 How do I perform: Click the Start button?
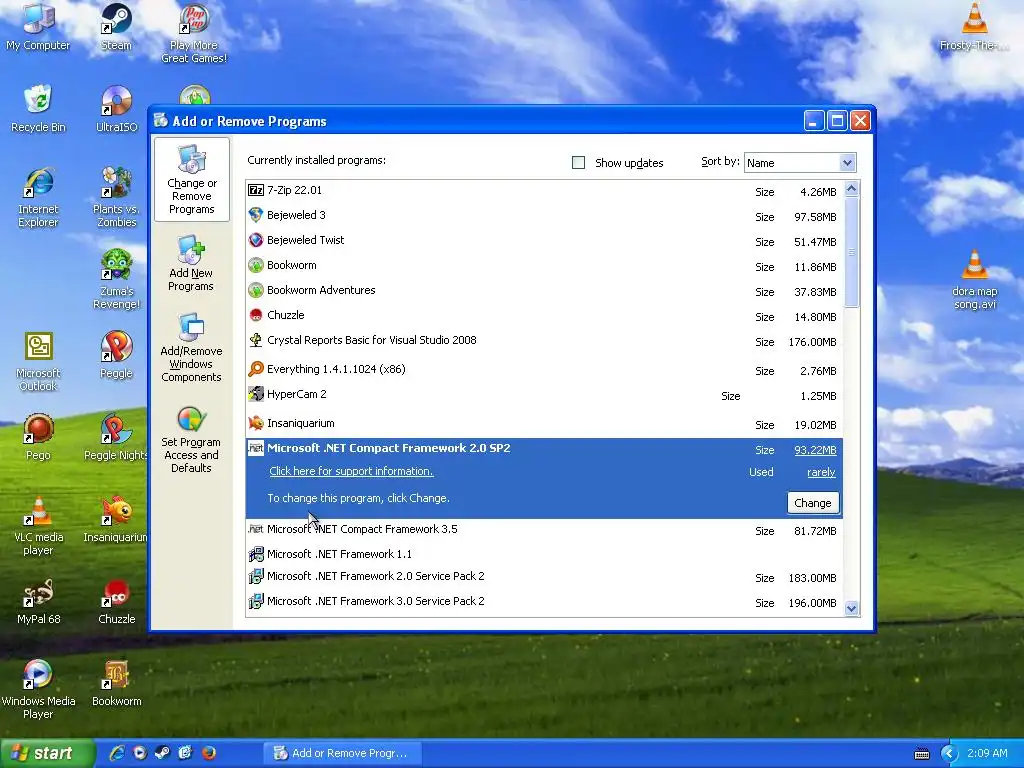click(x=46, y=754)
